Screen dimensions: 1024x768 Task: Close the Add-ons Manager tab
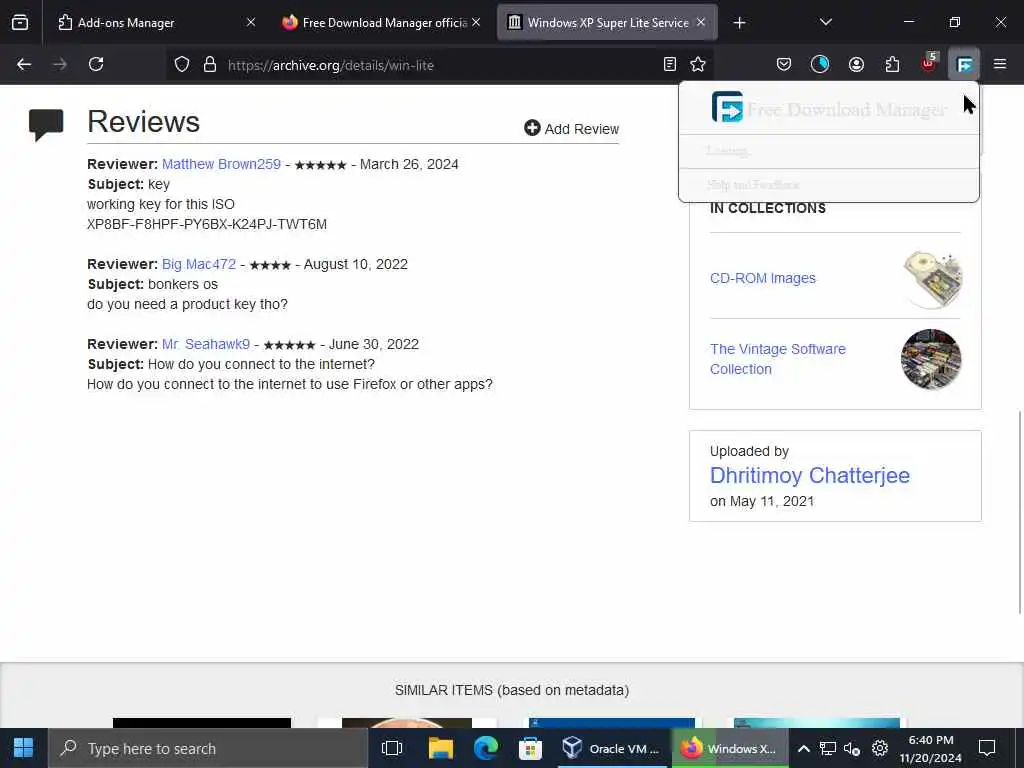pos(251,22)
